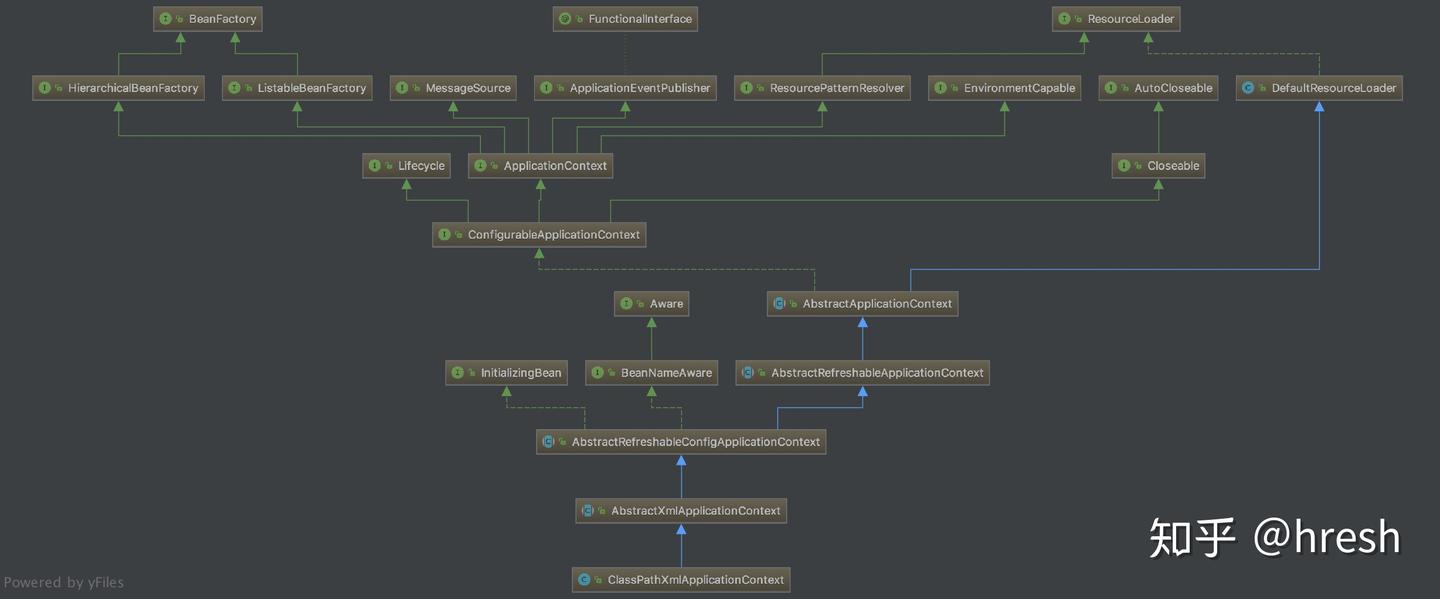The image size is (1440, 599).
Task: Click the interface icon on Lifecycle
Action: point(375,166)
